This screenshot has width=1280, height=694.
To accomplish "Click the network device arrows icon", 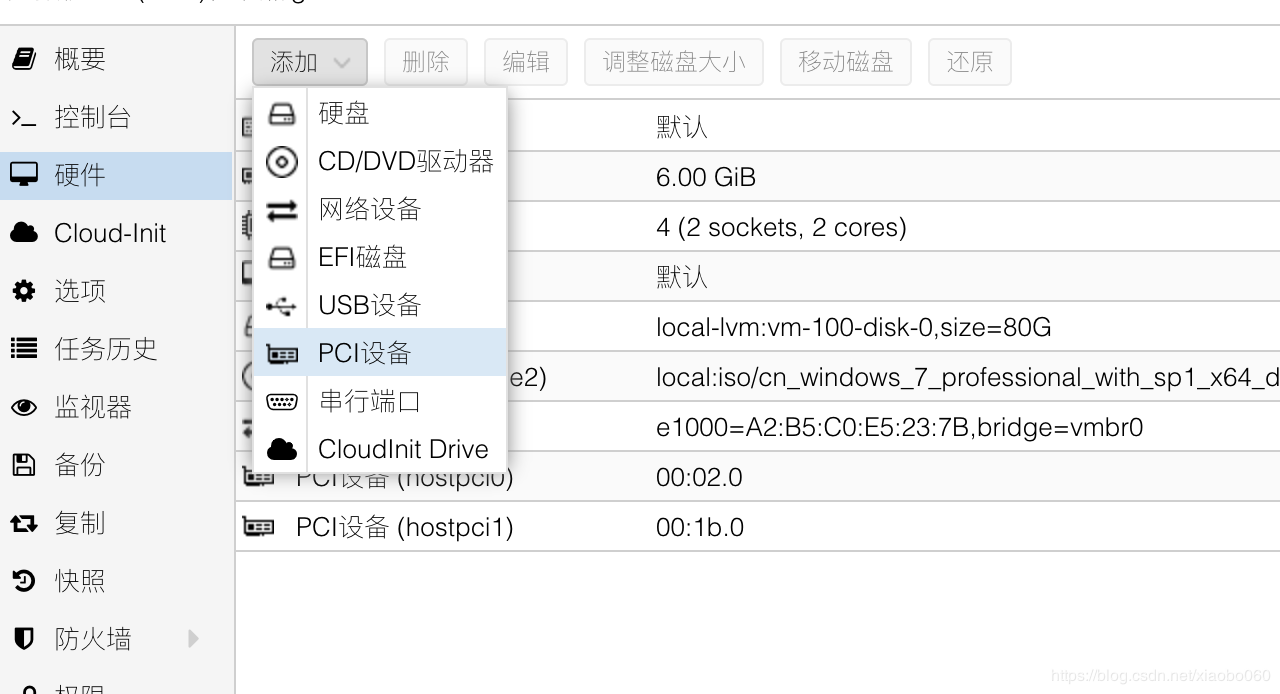I will 282,209.
